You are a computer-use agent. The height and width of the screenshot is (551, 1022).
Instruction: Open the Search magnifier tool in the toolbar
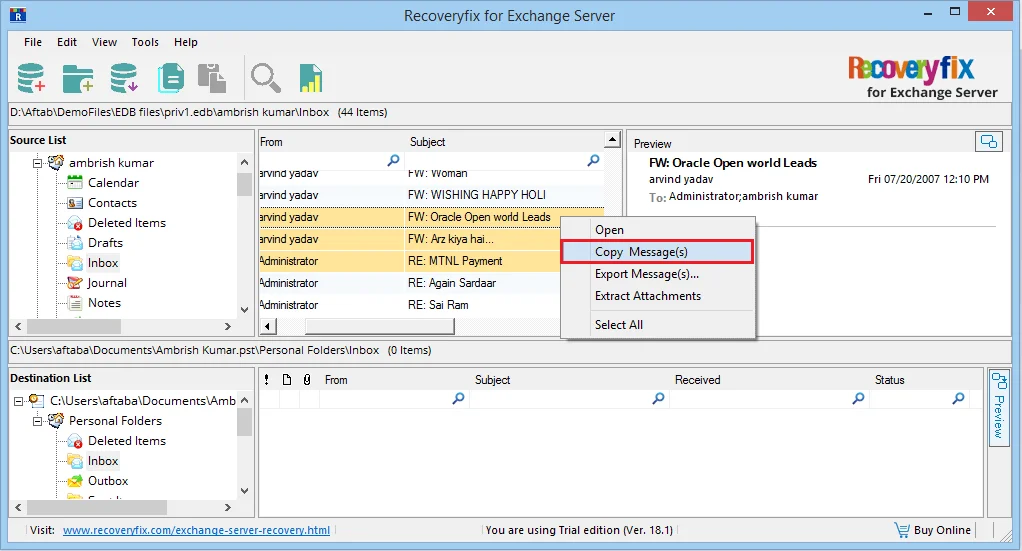pos(265,78)
